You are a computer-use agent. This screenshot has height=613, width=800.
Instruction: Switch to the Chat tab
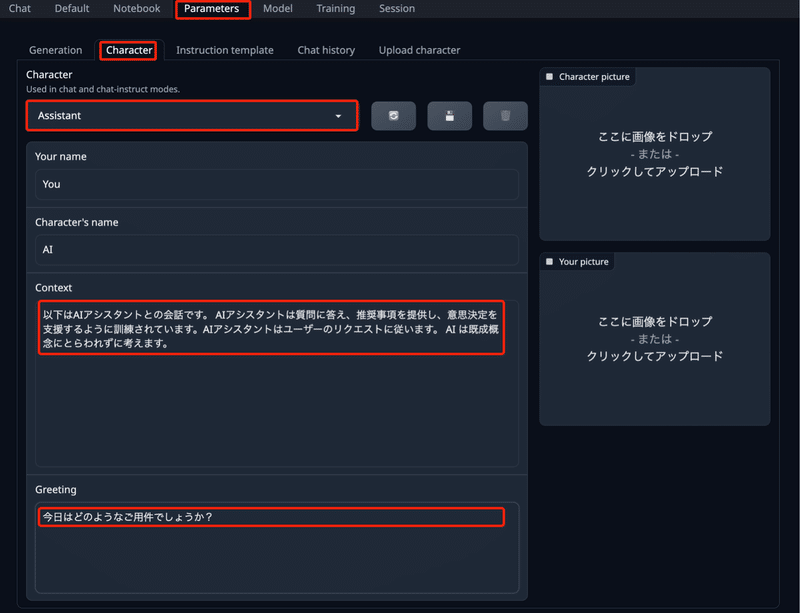[x=19, y=8]
